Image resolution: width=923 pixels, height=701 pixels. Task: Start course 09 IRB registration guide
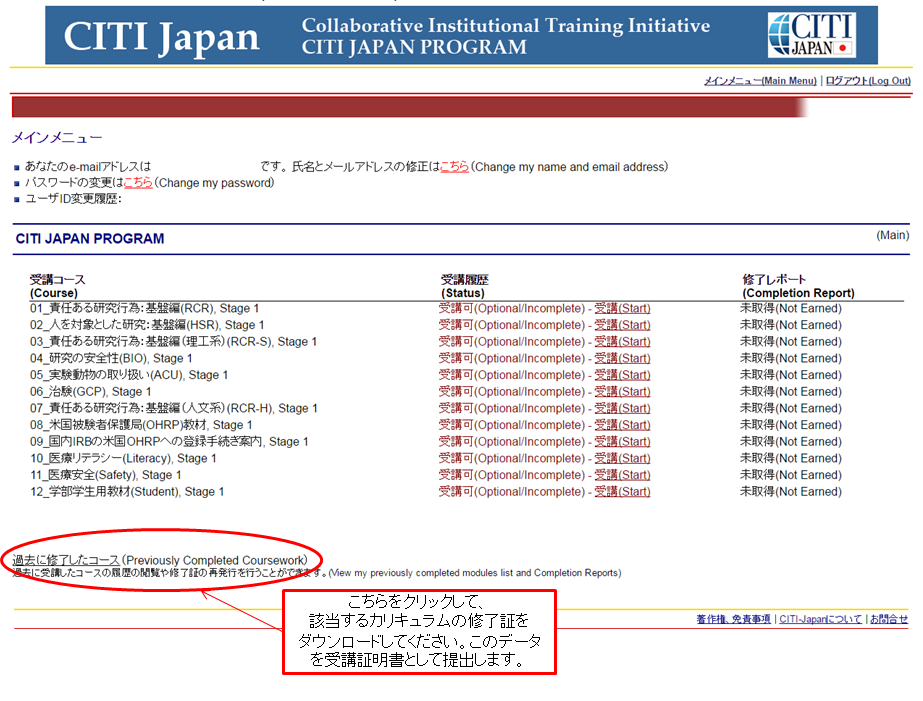tap(622, 441)
